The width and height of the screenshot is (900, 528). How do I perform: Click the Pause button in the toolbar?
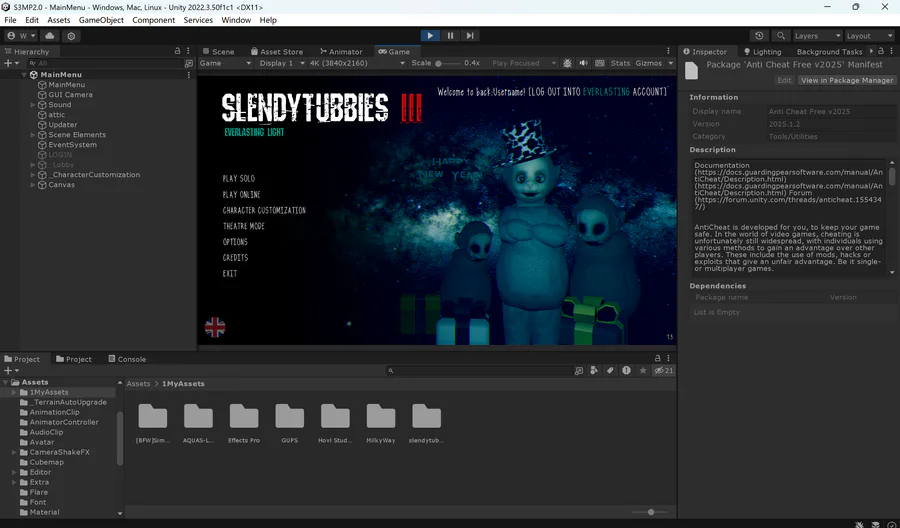click(450, 36)
